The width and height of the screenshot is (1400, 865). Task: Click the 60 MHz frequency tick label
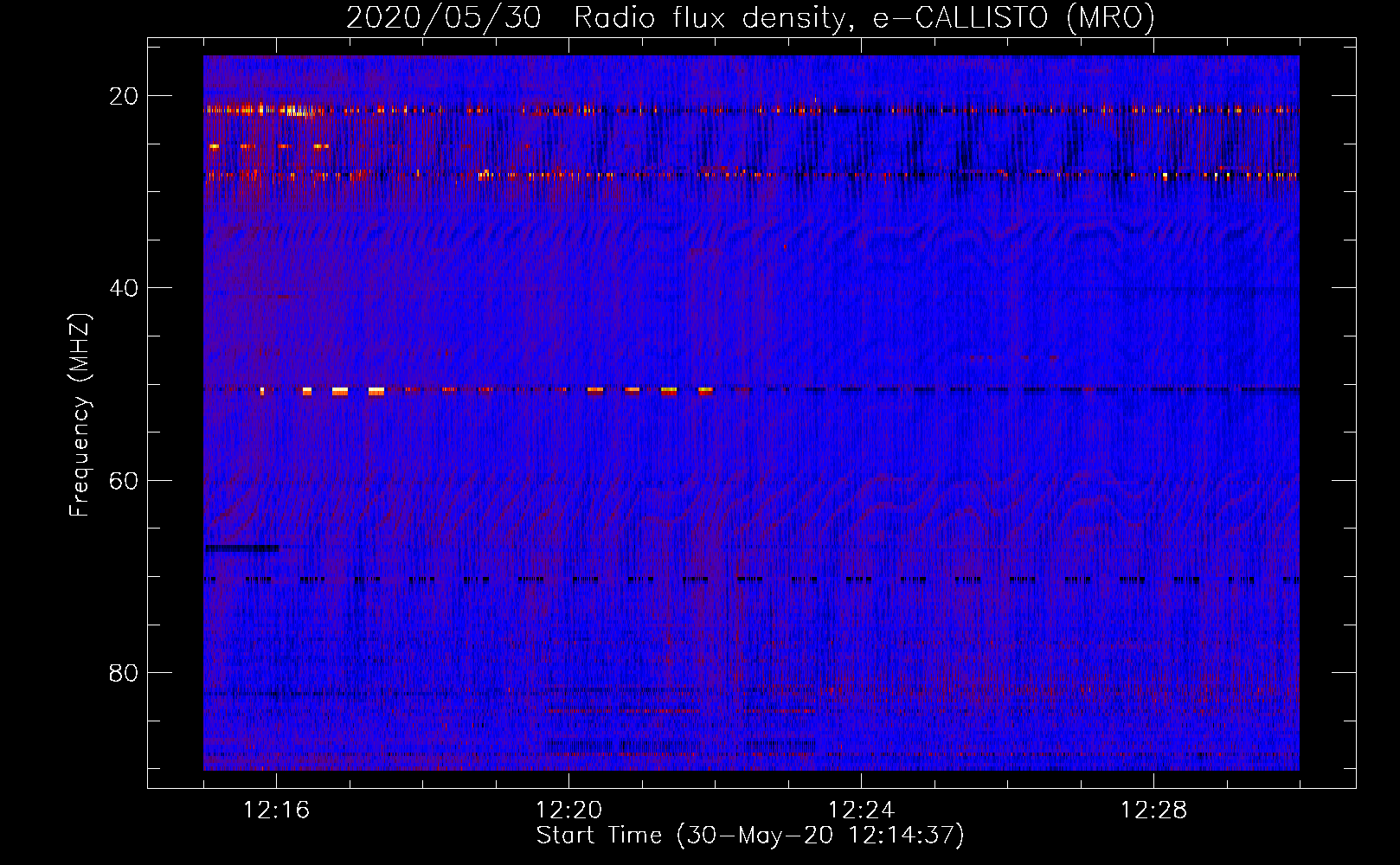(x=124, y=481)
